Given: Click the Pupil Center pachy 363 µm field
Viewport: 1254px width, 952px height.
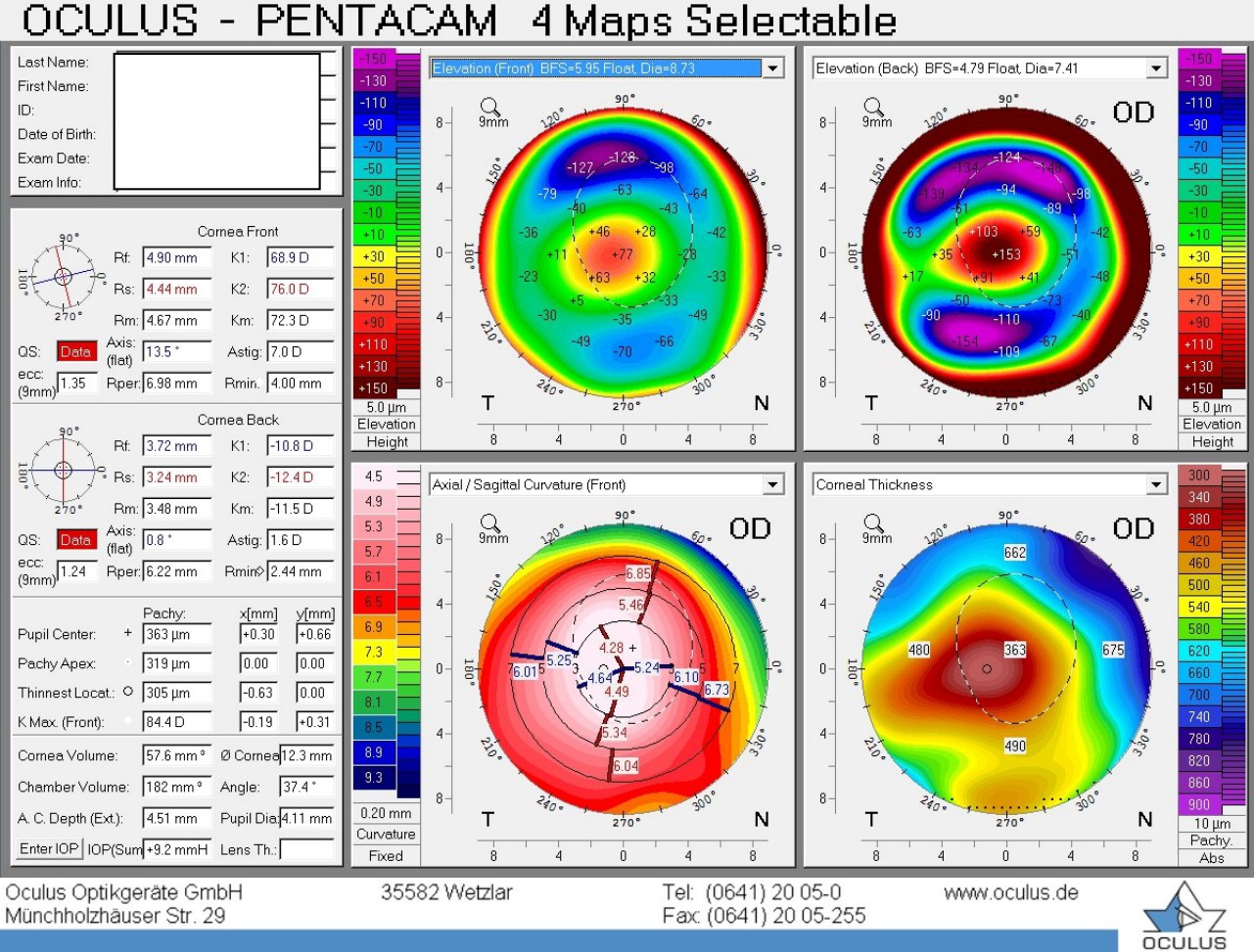Looking at the screenshot, I should click(176, 634).
